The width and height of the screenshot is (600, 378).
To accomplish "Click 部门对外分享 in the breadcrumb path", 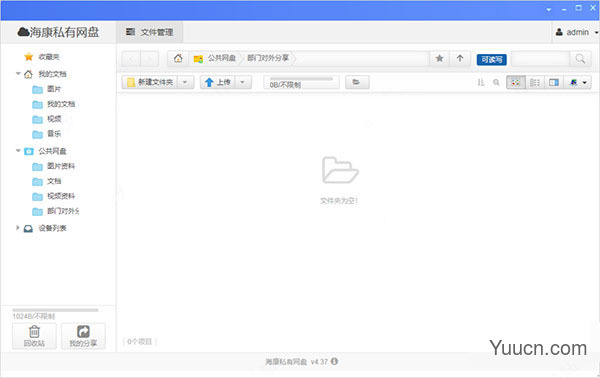I will click(268, 58).
